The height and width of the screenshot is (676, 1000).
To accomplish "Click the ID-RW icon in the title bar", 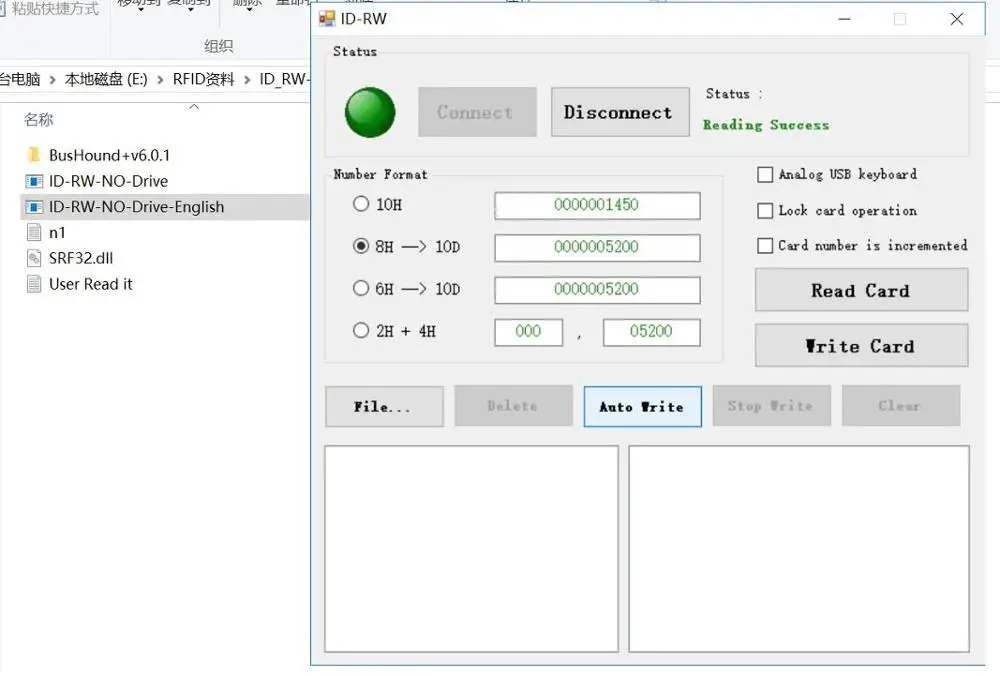I will (x=328, y=18).
